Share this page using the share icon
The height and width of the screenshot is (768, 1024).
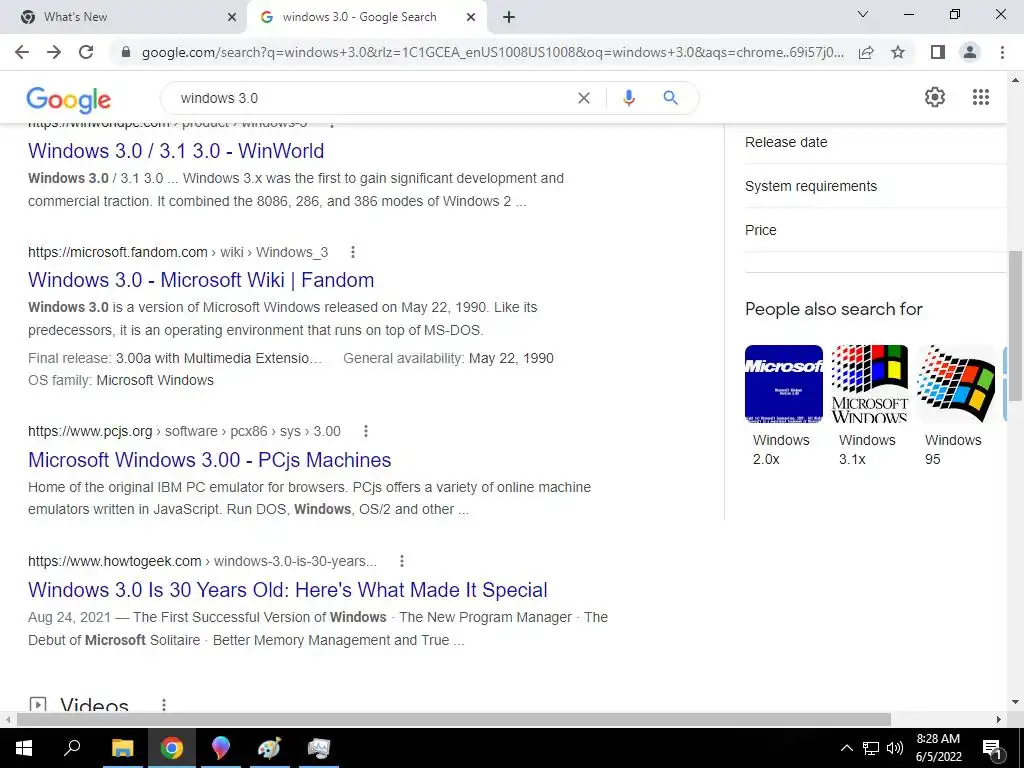(x=866, y=52)
